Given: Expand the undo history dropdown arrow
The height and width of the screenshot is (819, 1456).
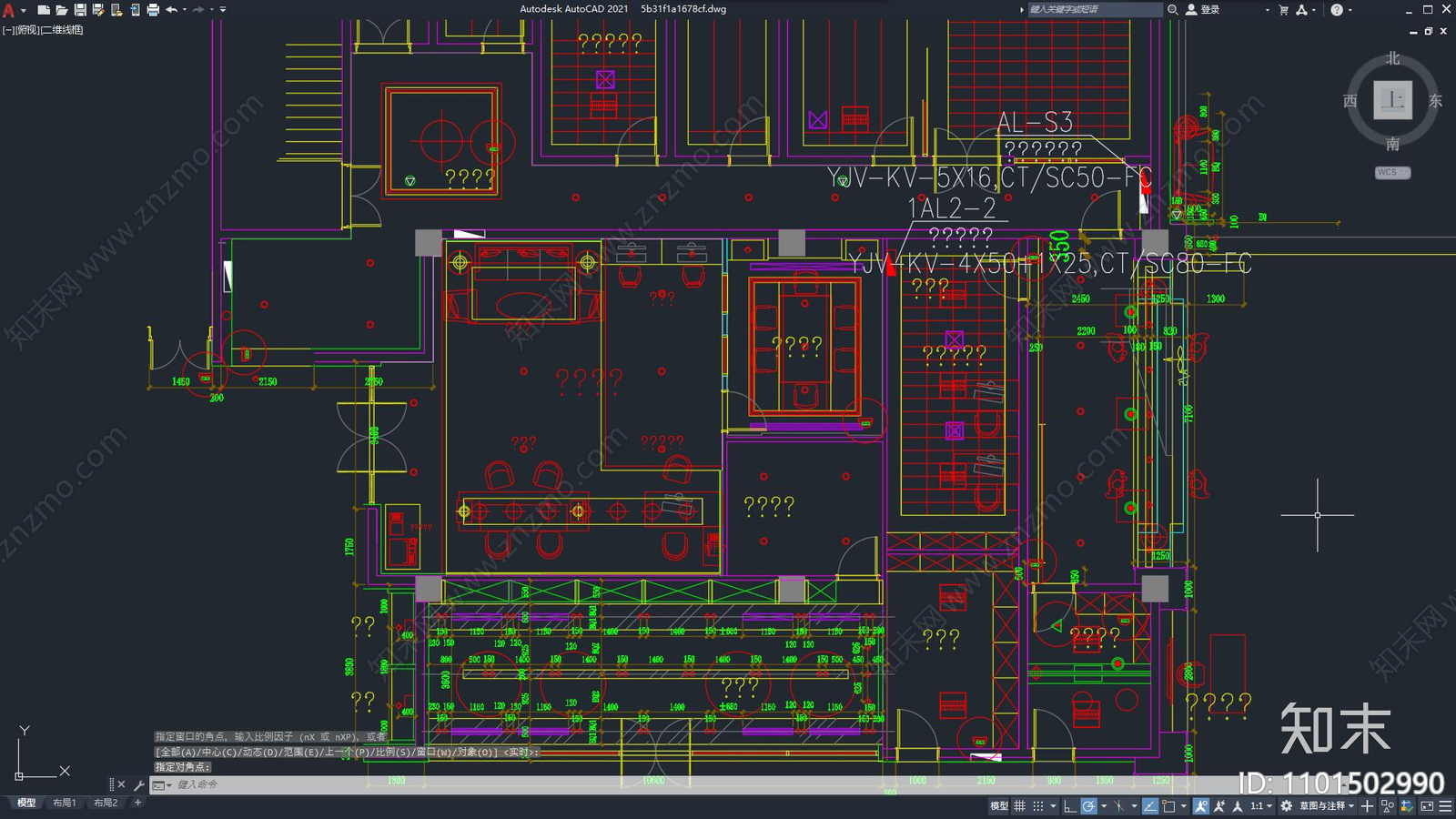Looking at the screenshot, I should 185,10.
